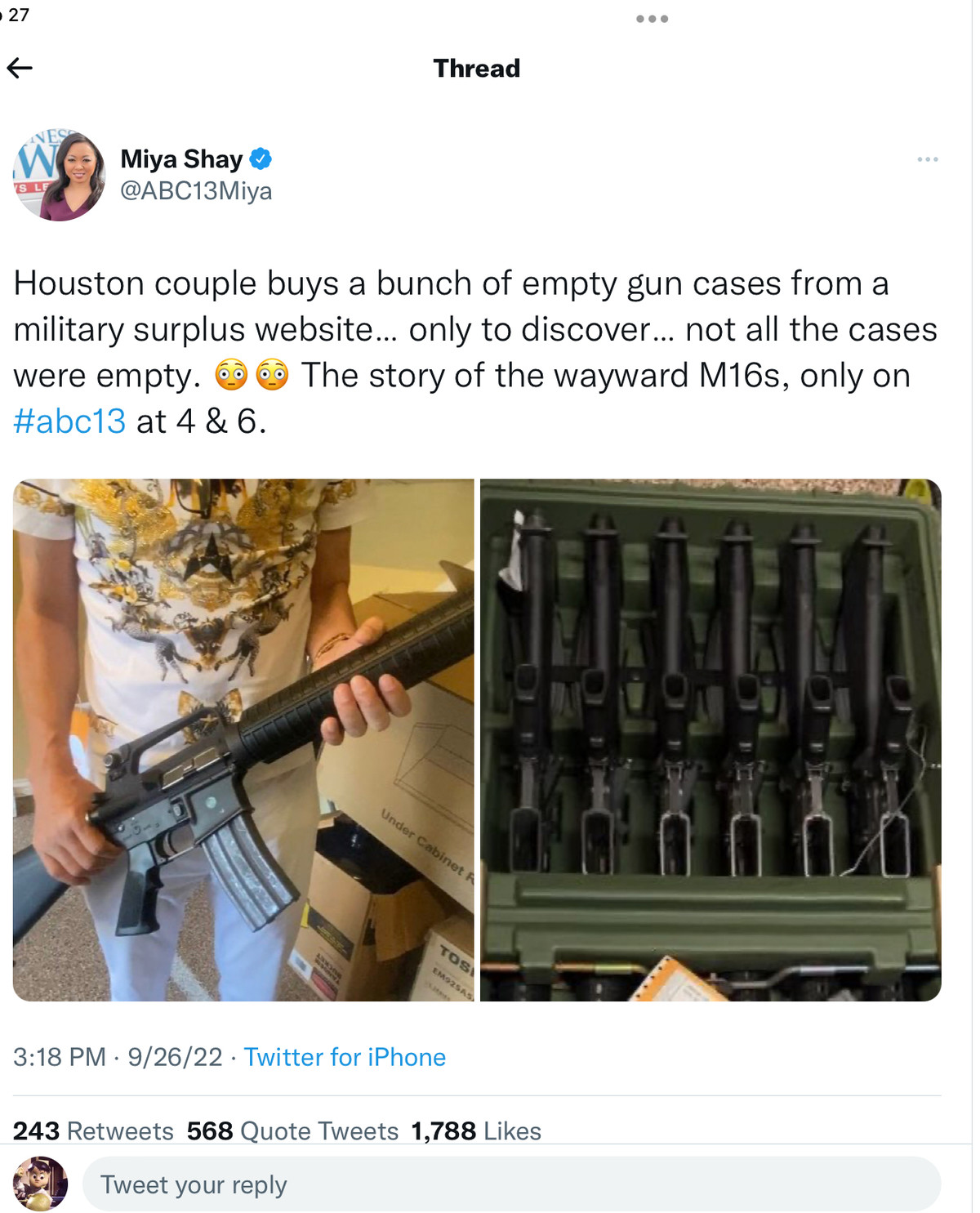Open the #abc13 hashtag
980x1213 pixels.
[69, 421]
